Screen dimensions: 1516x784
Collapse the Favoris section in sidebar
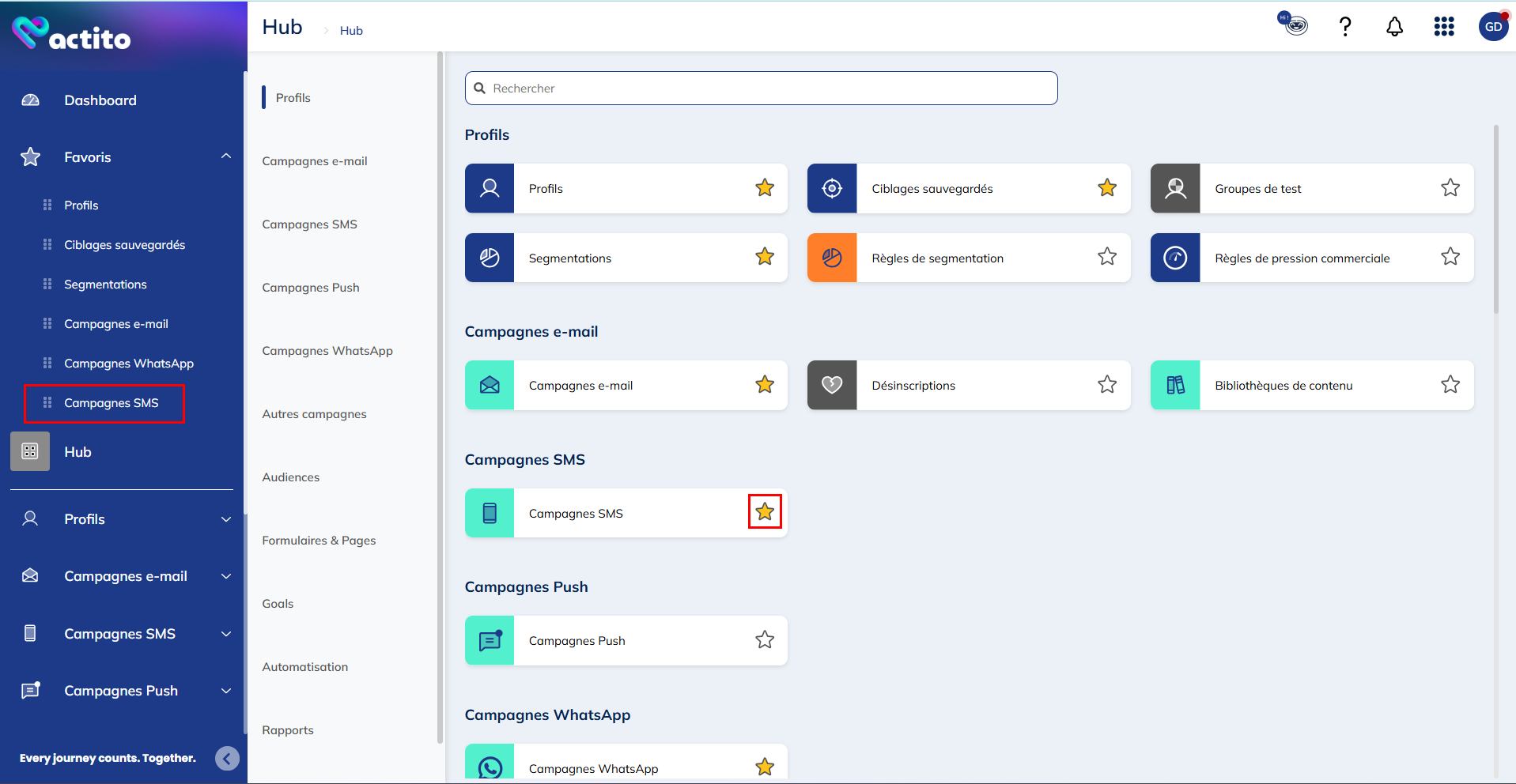point(226,156)
